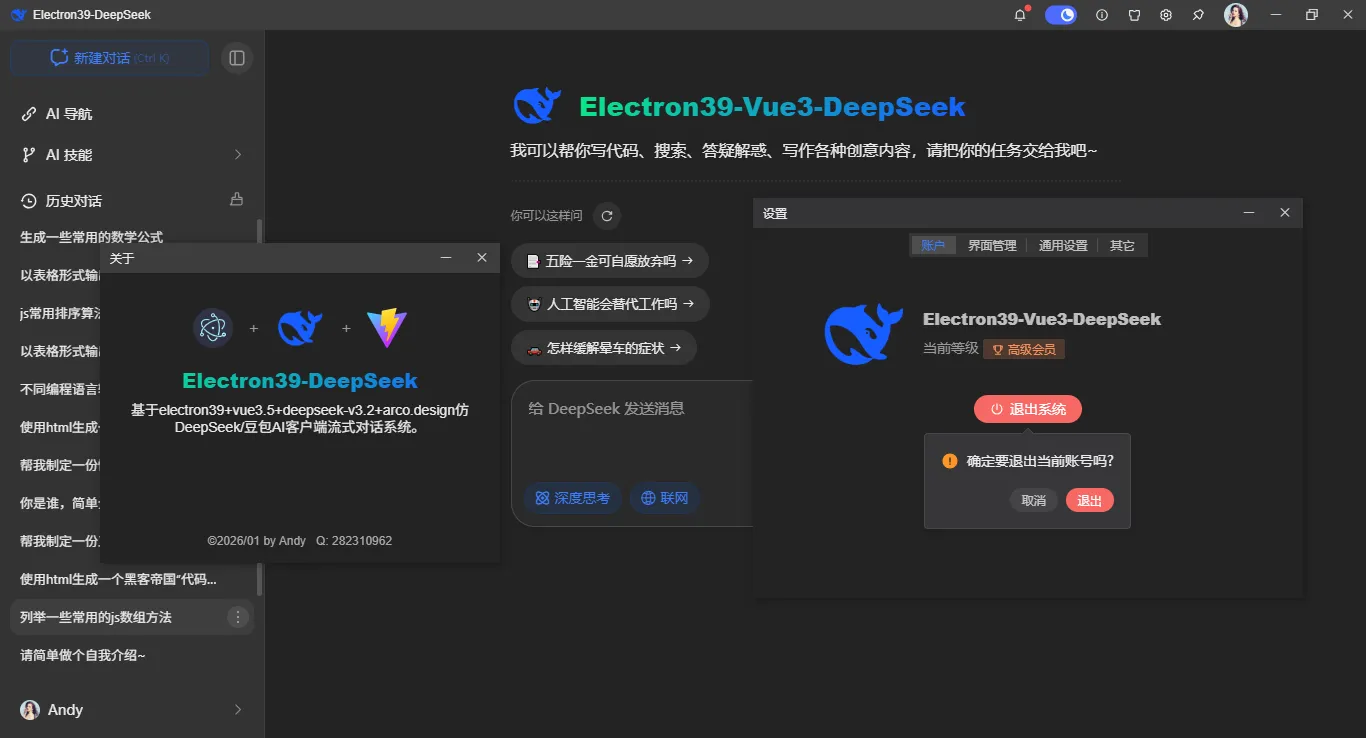
Task: Switch to the 通用设置 settings tab
Action: pyautogui.click(x=1062, y=245)
